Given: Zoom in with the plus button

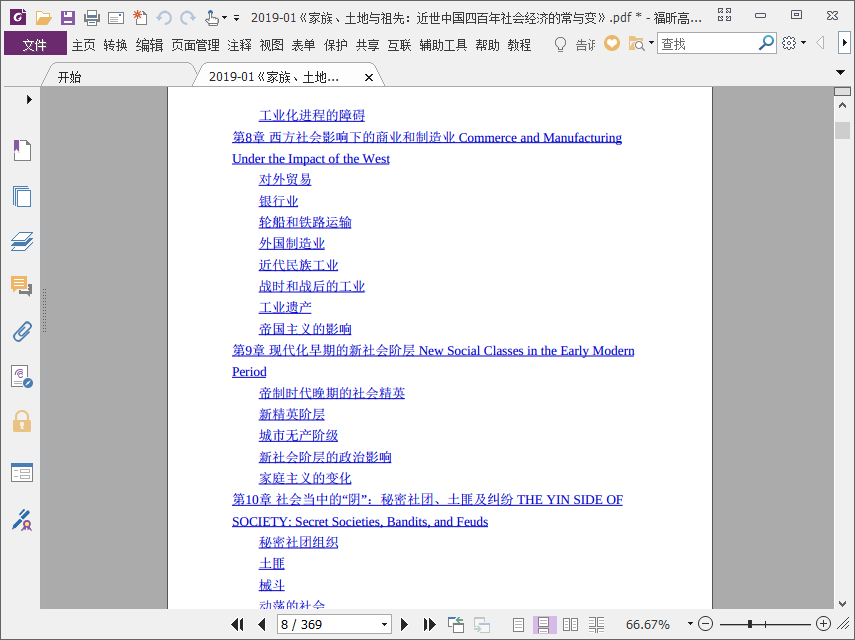Looking at the screenshot, I should tap(823, 624).
